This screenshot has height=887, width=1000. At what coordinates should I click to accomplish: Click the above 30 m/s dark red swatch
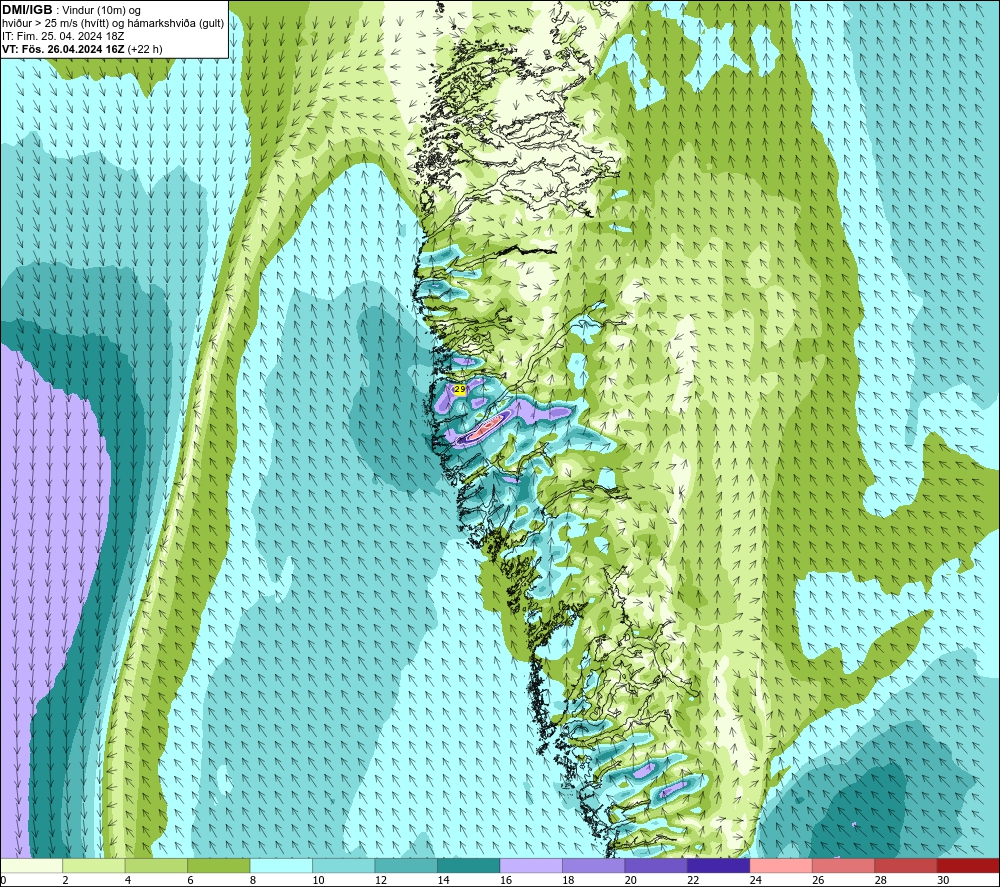click(969, 865)
